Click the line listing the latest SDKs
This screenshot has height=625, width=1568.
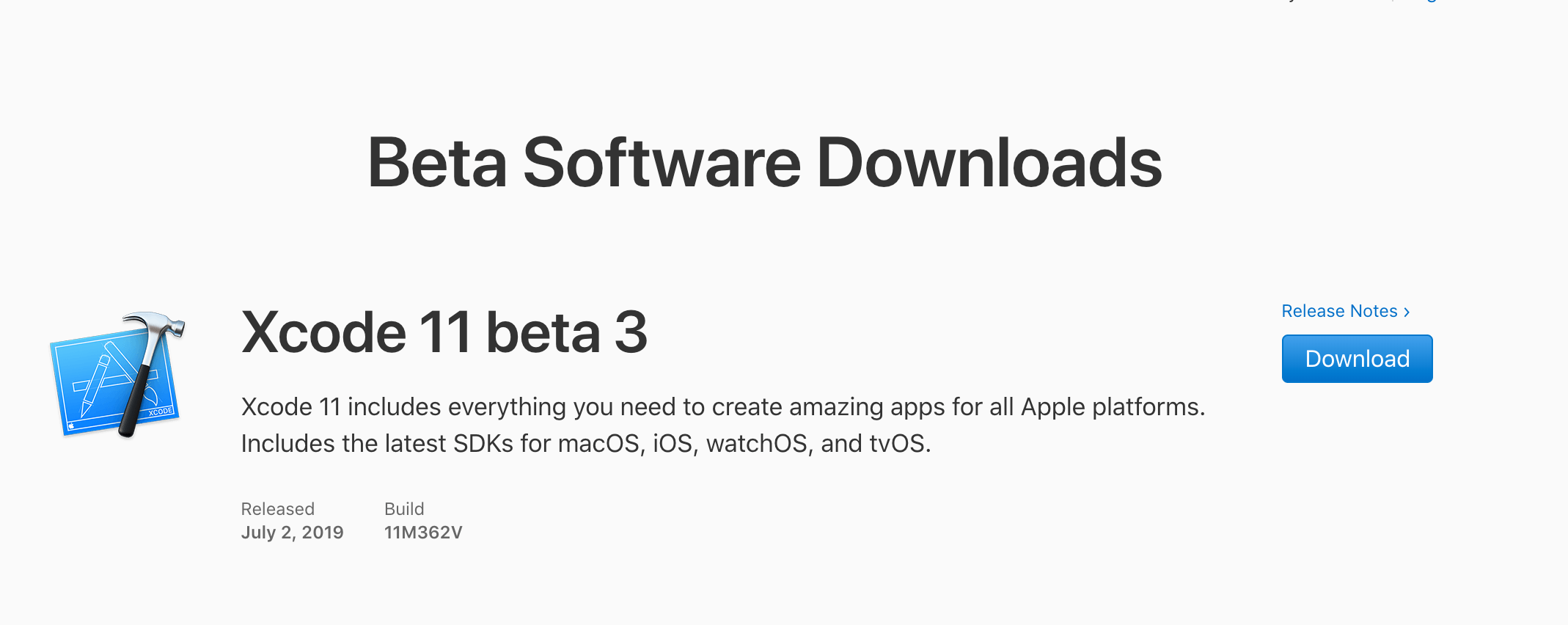point(586,444)
